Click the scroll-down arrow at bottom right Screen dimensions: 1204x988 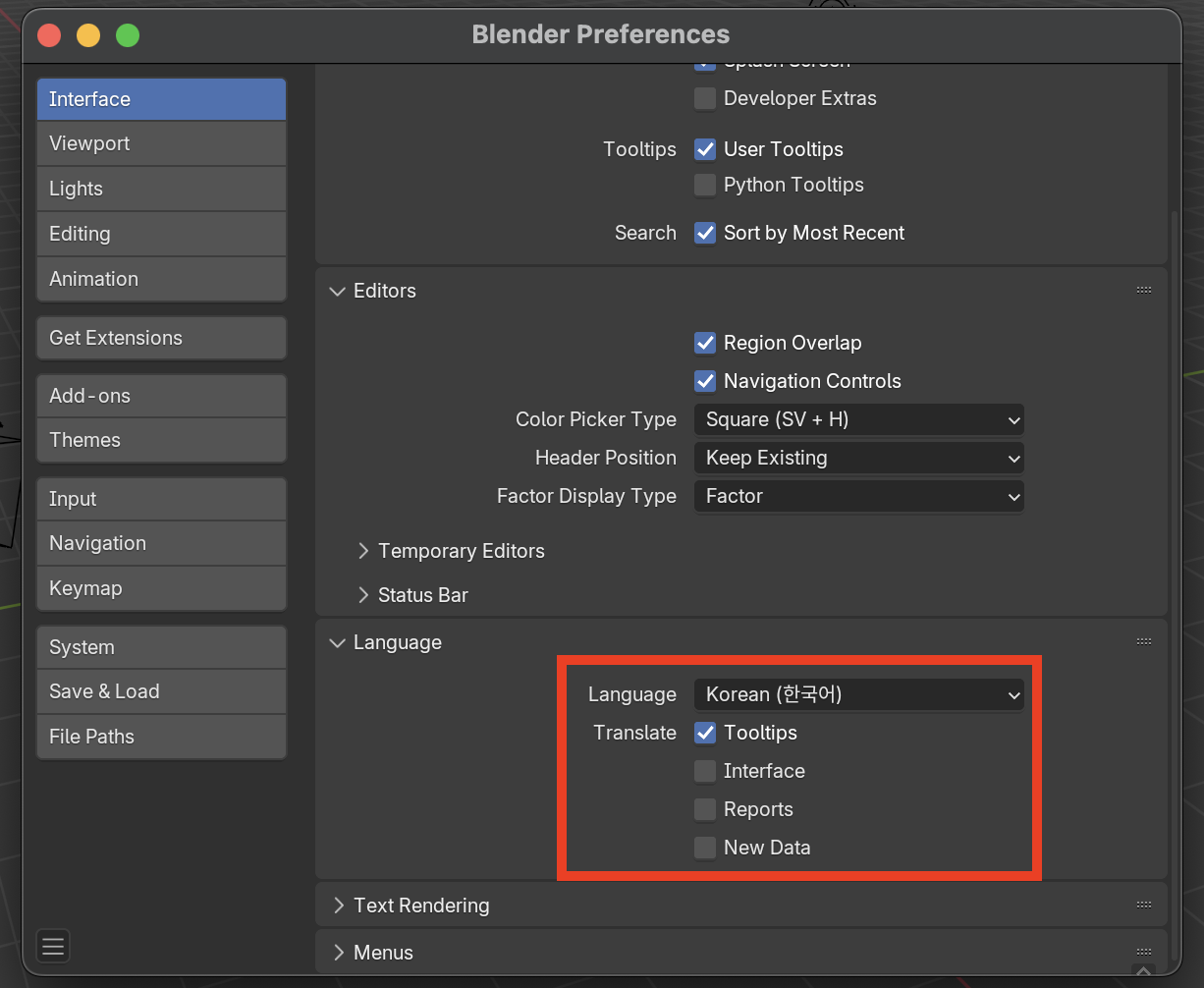tap(1144, 970)
